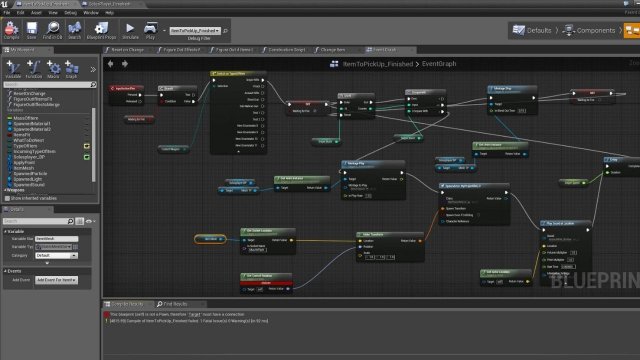
Task: Click the Components mode icon
Action: tap(568, 30)
